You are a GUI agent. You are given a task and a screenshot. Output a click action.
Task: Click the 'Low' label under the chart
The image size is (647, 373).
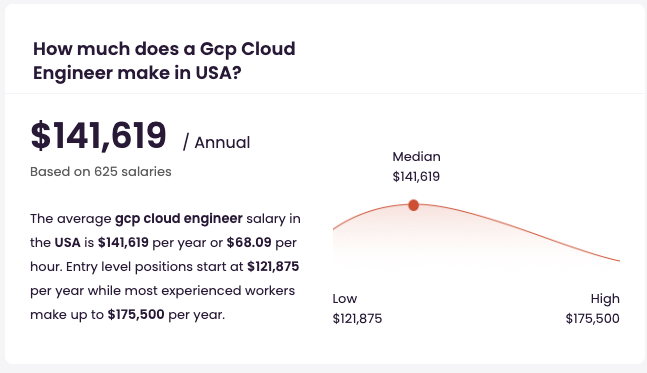(x=345, y=298)
